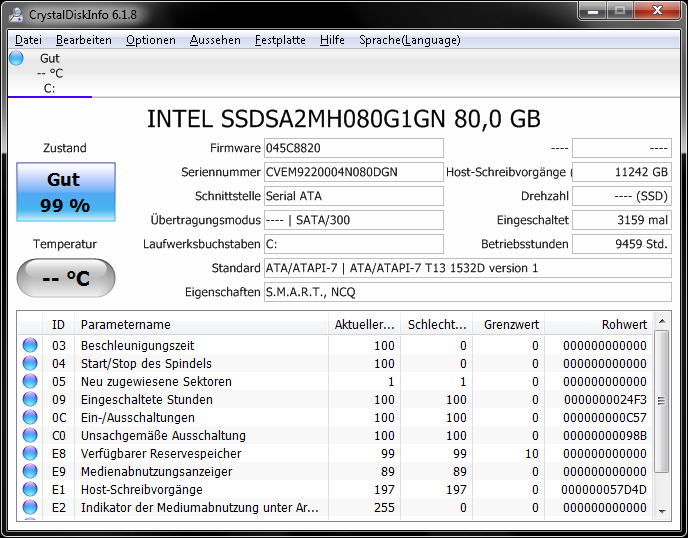Click raw value 00000000098B

click(x=605, y=436)
